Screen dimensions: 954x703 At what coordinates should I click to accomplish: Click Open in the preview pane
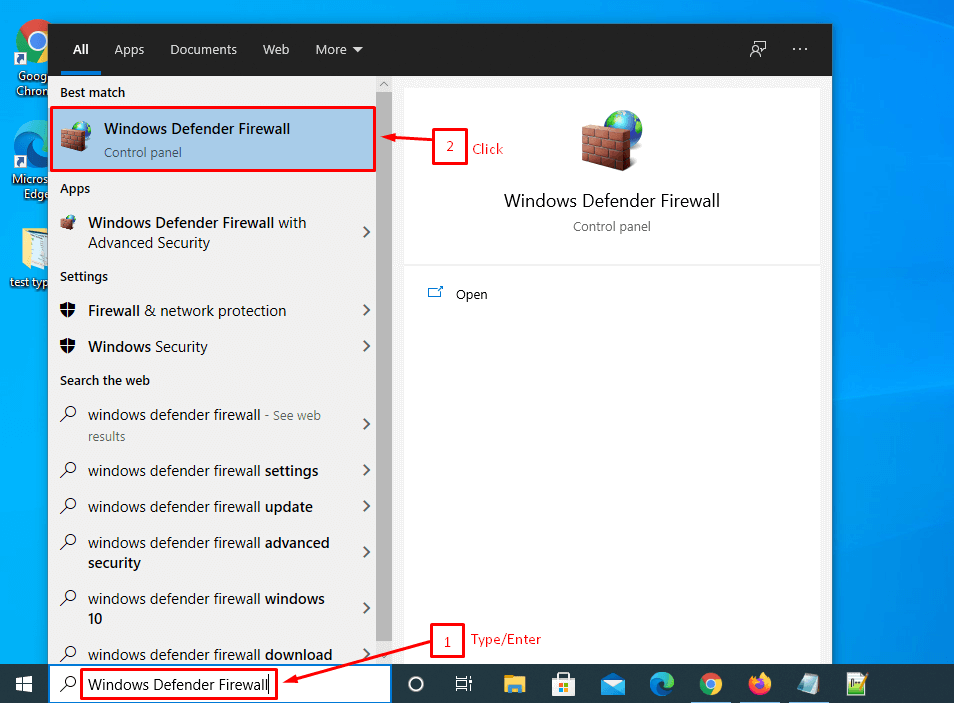click(472, 295)
